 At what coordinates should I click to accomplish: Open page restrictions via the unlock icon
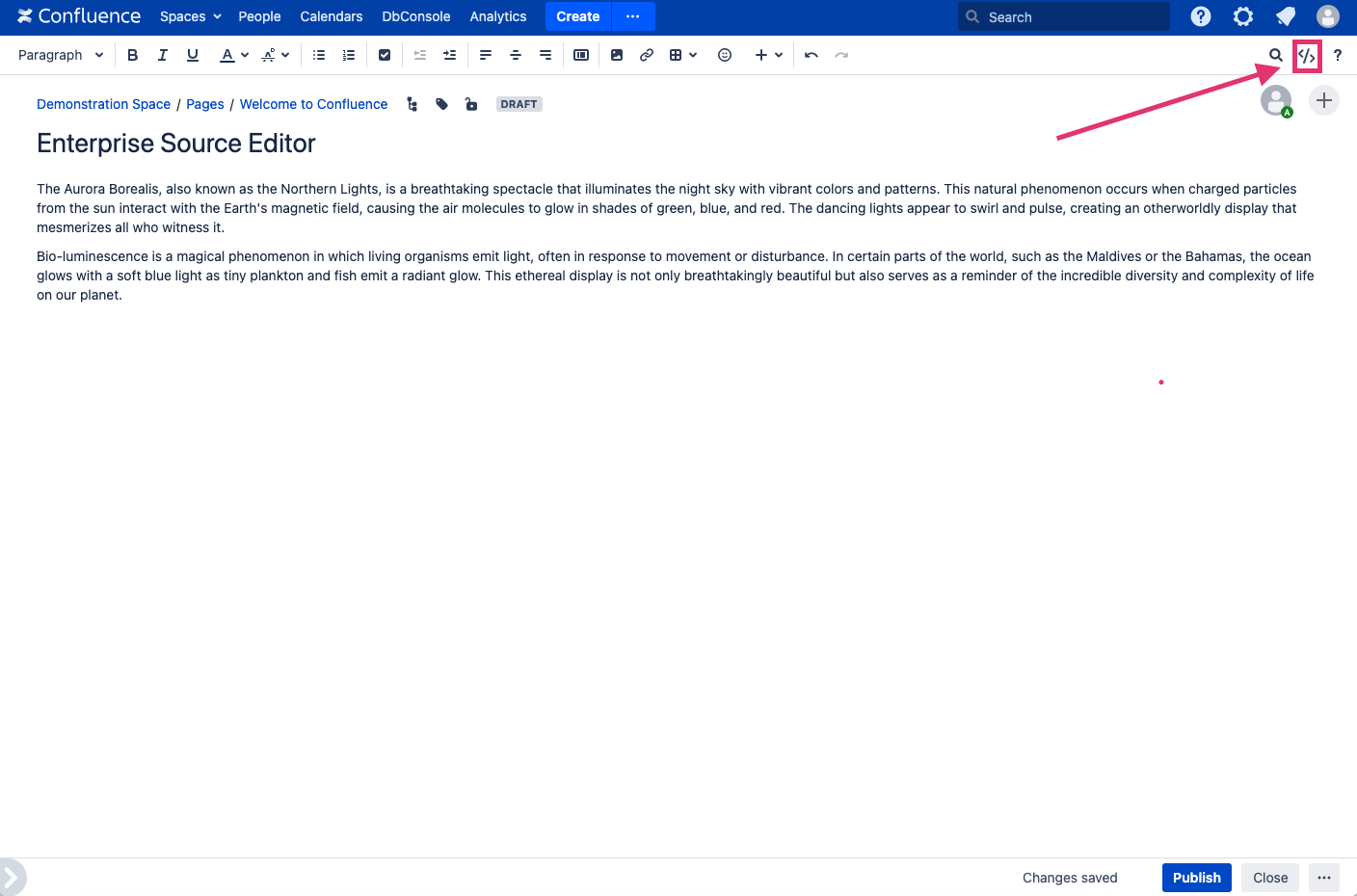(471, 104)
